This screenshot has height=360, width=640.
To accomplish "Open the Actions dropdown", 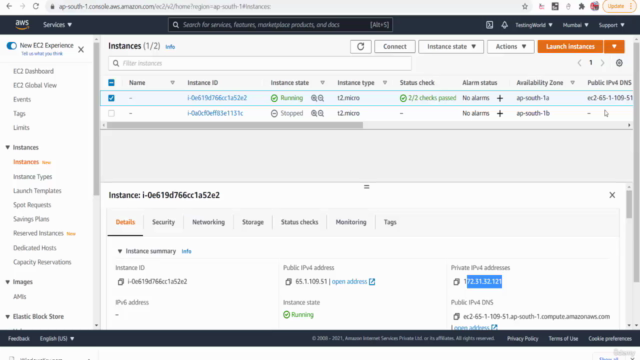I will 510,47.
